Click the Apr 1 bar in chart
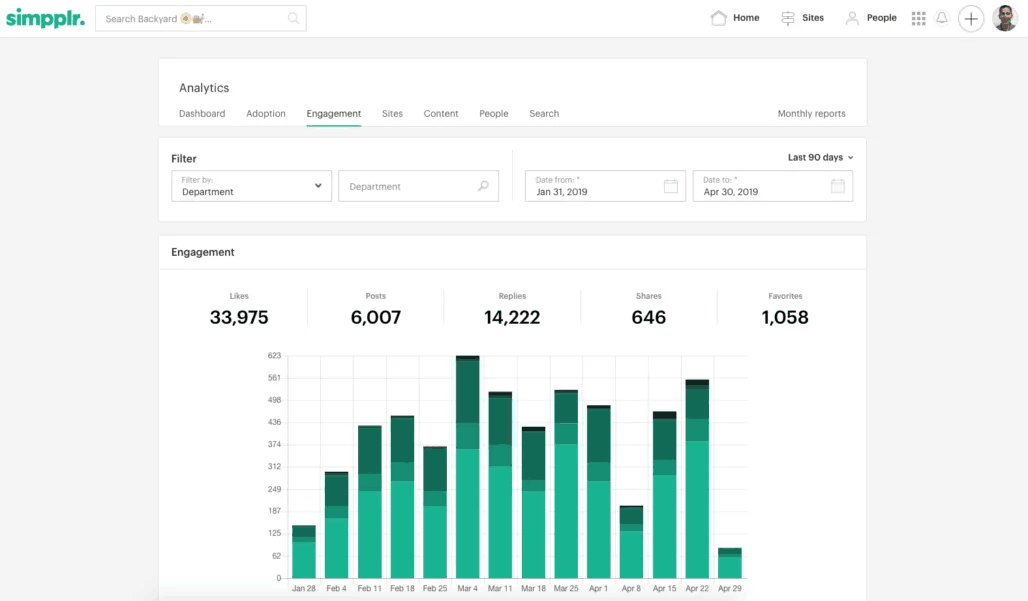Image resolution: width=1028 pixels, height=601 pixels. [x=599, y=492]
